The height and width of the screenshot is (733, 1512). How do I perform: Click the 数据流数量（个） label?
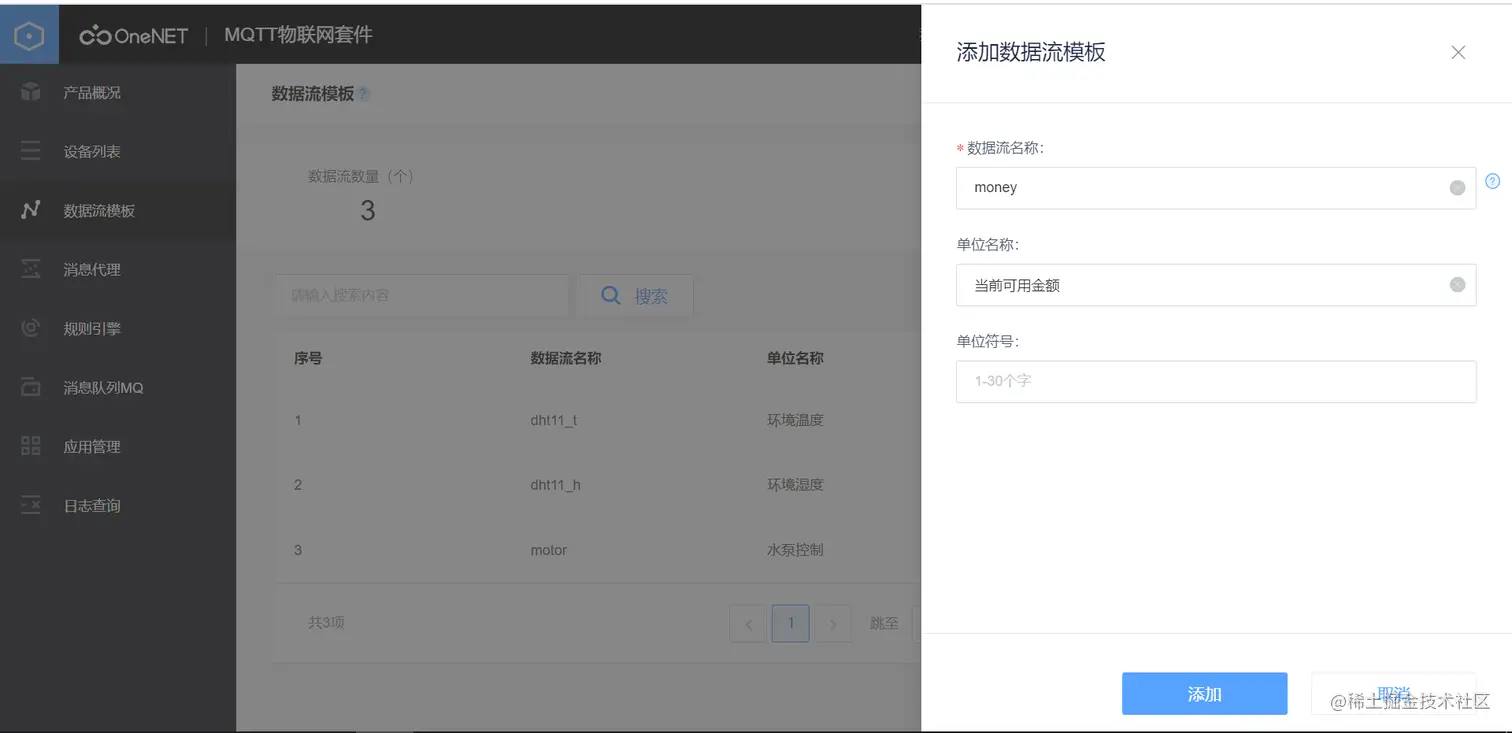[x=361, y=176]
